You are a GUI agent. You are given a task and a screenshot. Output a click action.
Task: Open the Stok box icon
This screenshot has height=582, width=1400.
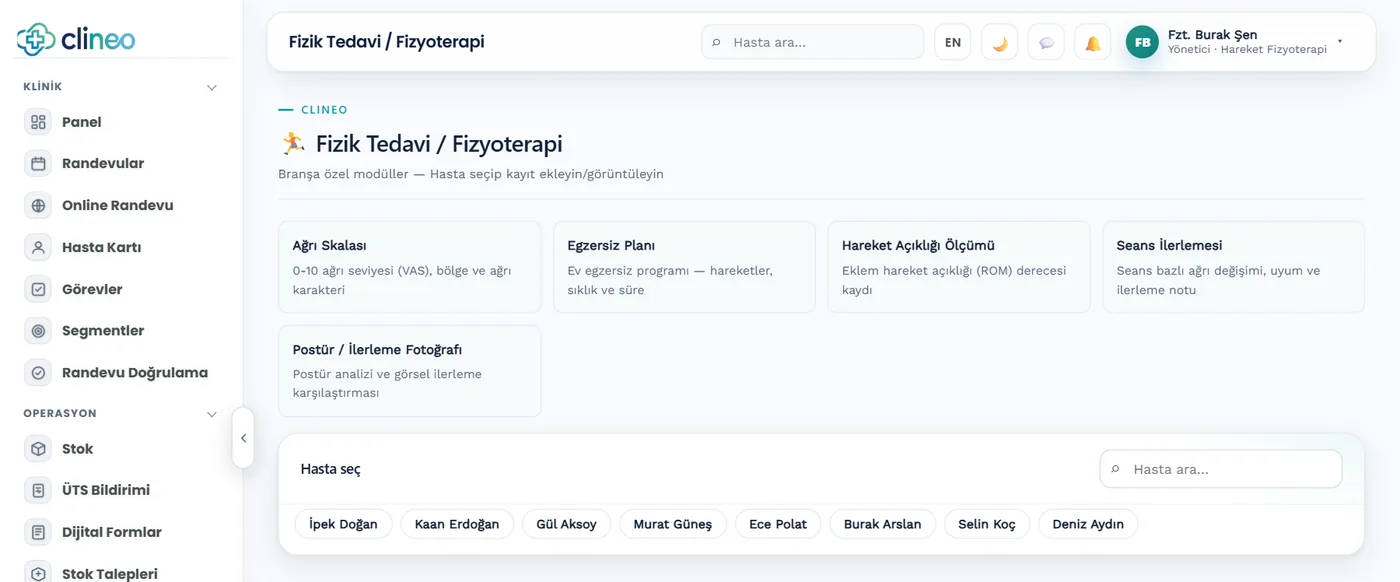click(38, 449)
